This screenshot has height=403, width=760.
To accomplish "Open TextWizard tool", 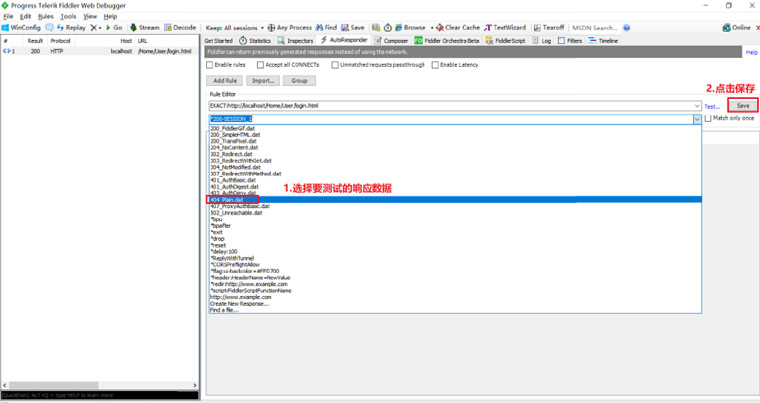I will pos(505,28).
